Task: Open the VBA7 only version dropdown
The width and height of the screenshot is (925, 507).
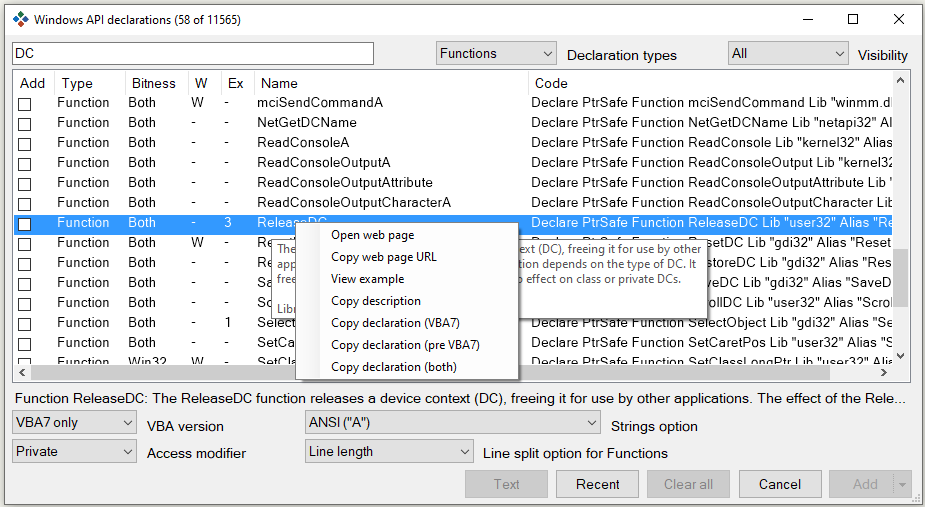Action: click(74, 423)
